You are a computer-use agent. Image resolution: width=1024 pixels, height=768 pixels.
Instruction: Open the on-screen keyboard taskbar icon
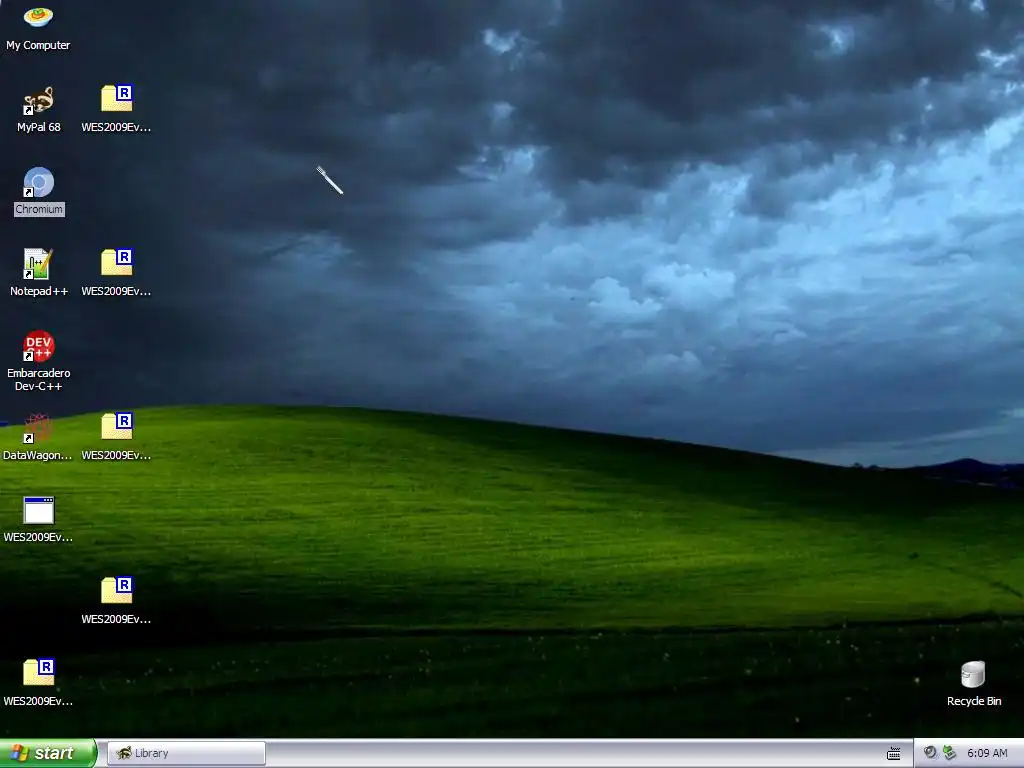pyautogui.click(x=893, y=754)
